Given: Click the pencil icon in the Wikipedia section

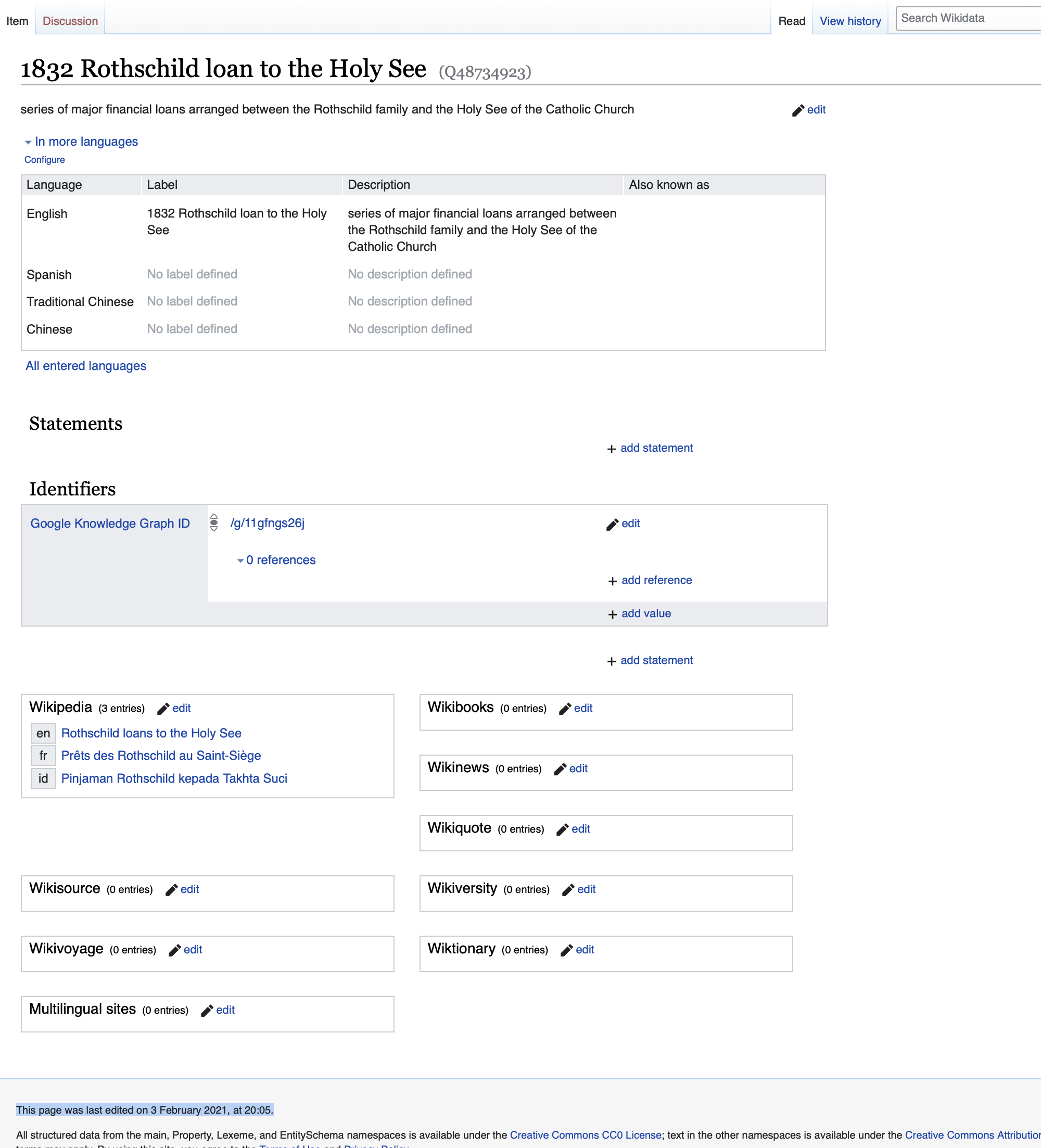Looking at the screenshot, I should (x=163, y=709).
